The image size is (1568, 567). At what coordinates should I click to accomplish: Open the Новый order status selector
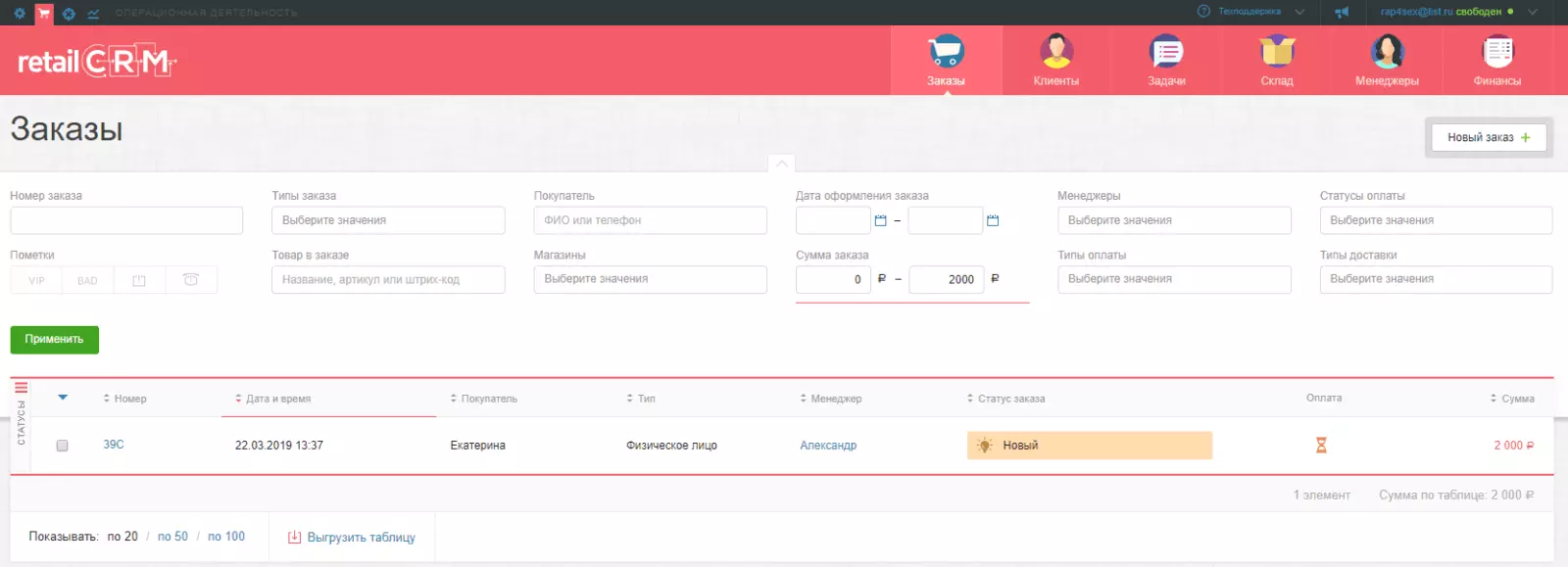(1090, 446)
